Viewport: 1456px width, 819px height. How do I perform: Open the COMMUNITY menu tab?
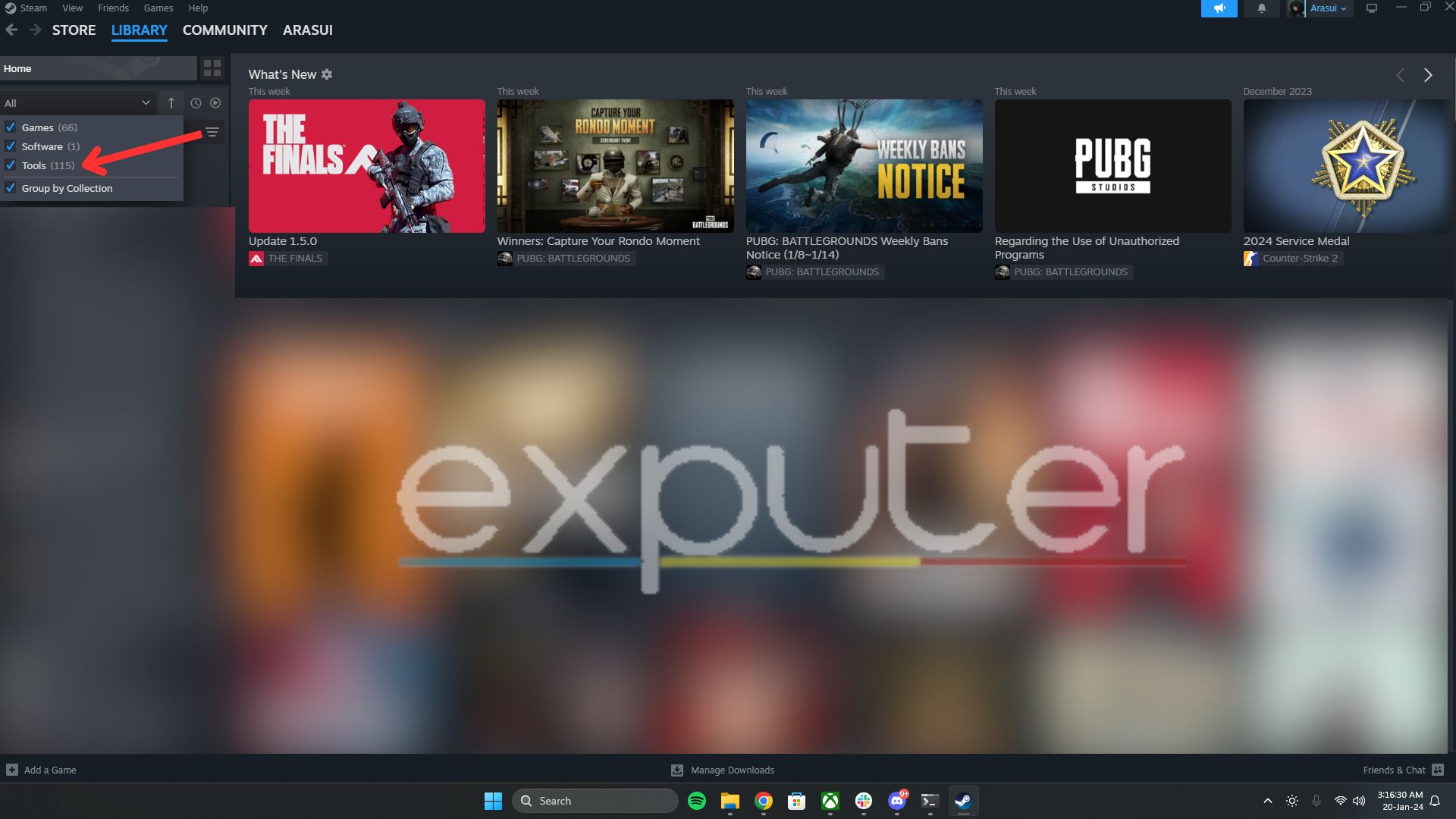(x=224, y=29)
